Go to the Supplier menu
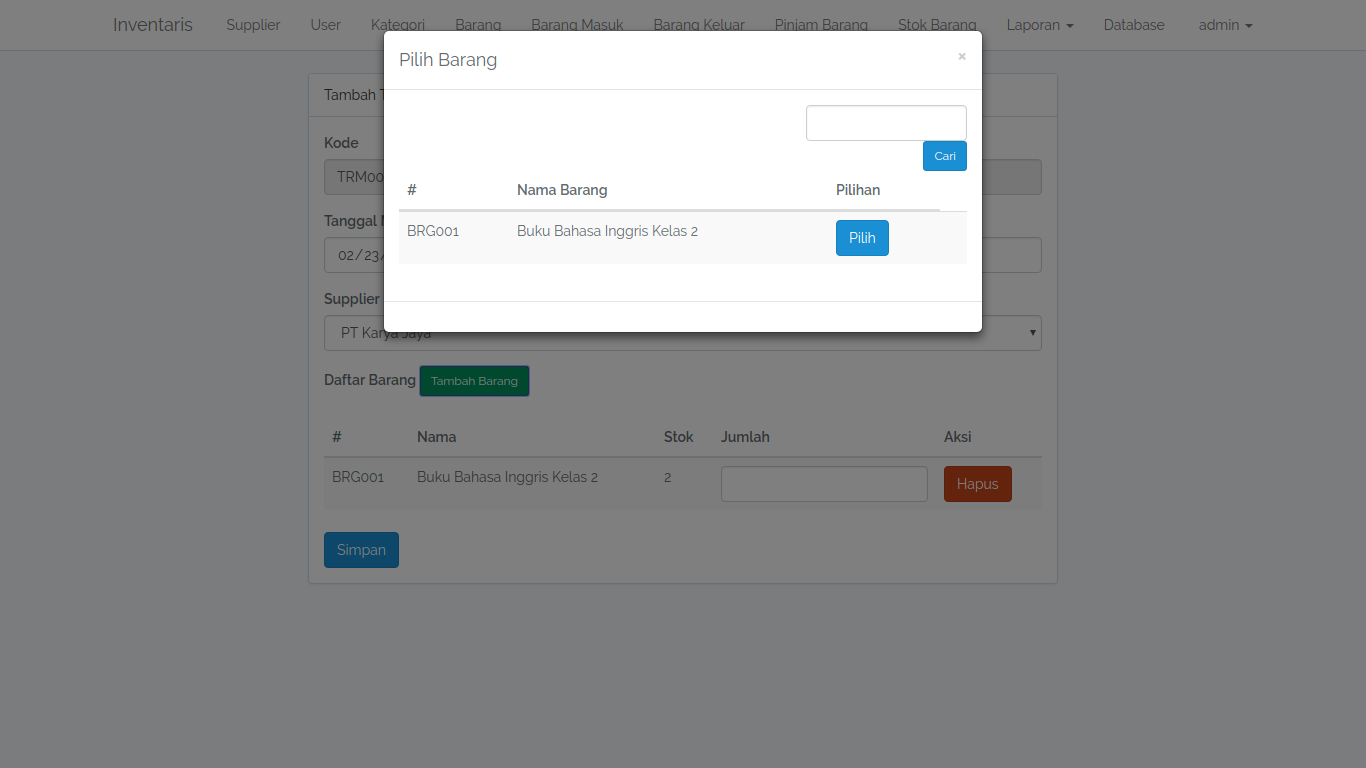 pos(253,25)
